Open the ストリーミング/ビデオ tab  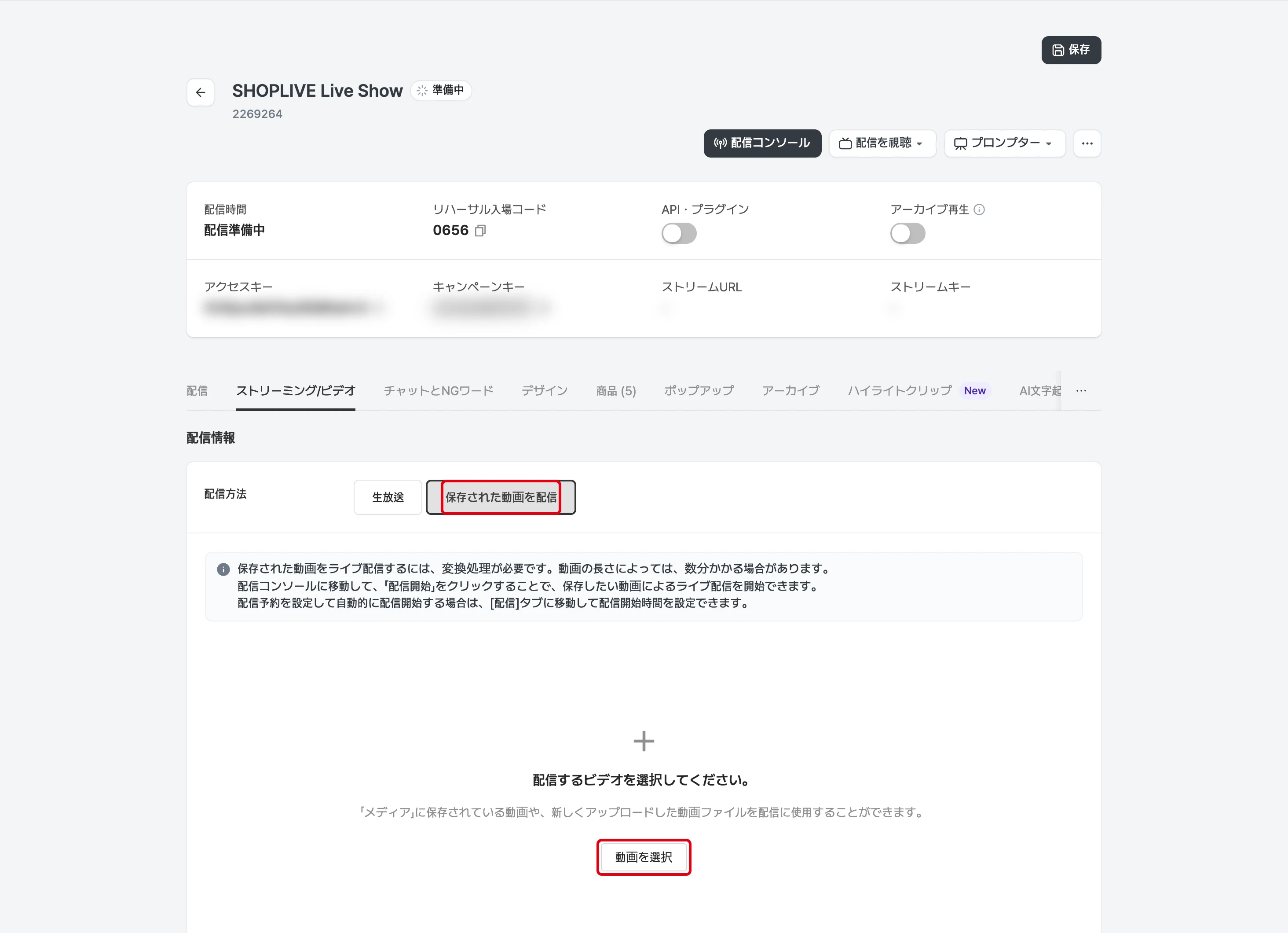click(295, 391)
